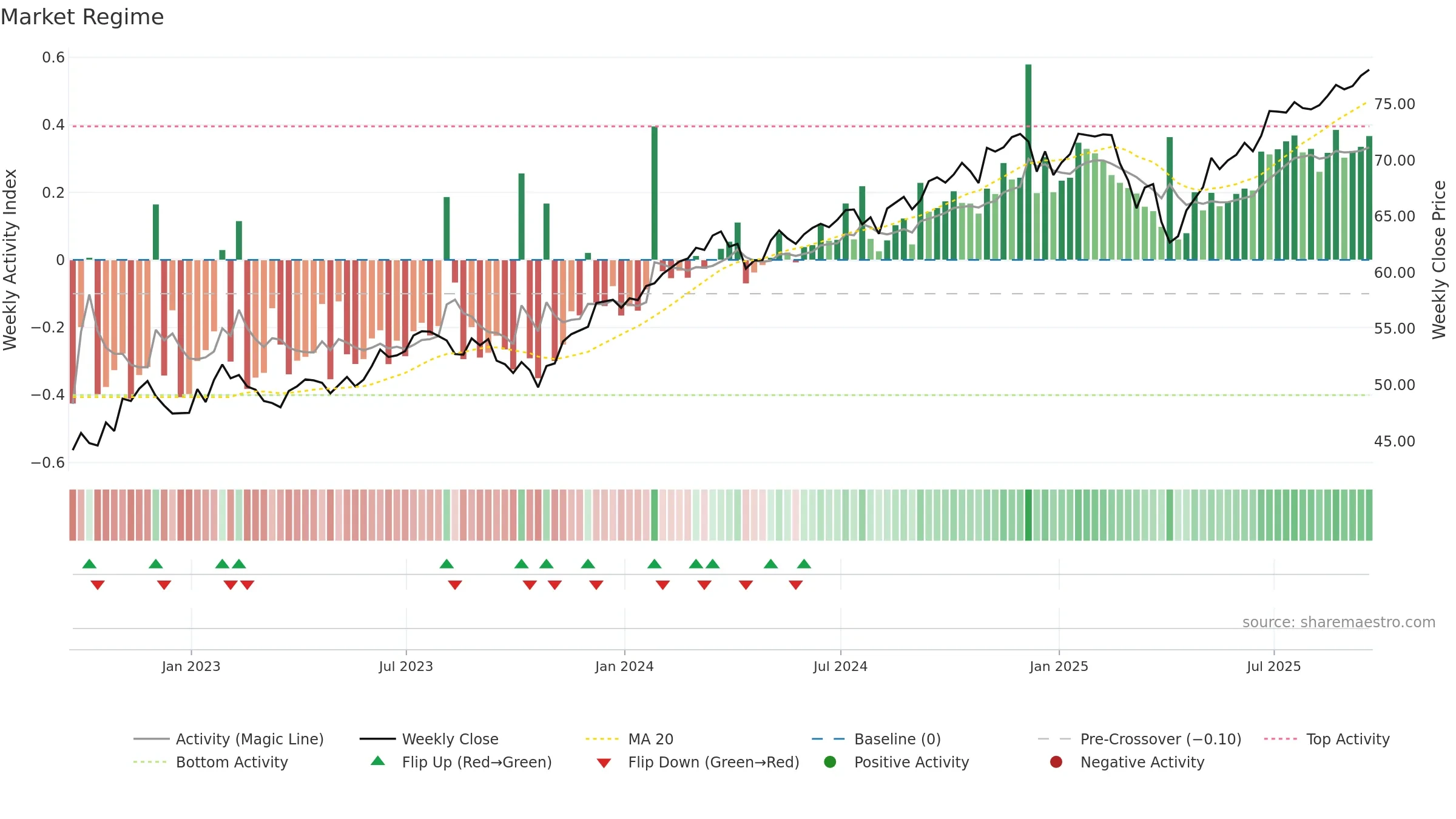1456x819 pixels.
Task: Toggle the Top Activity legend entry
Action: [1327, 739]
